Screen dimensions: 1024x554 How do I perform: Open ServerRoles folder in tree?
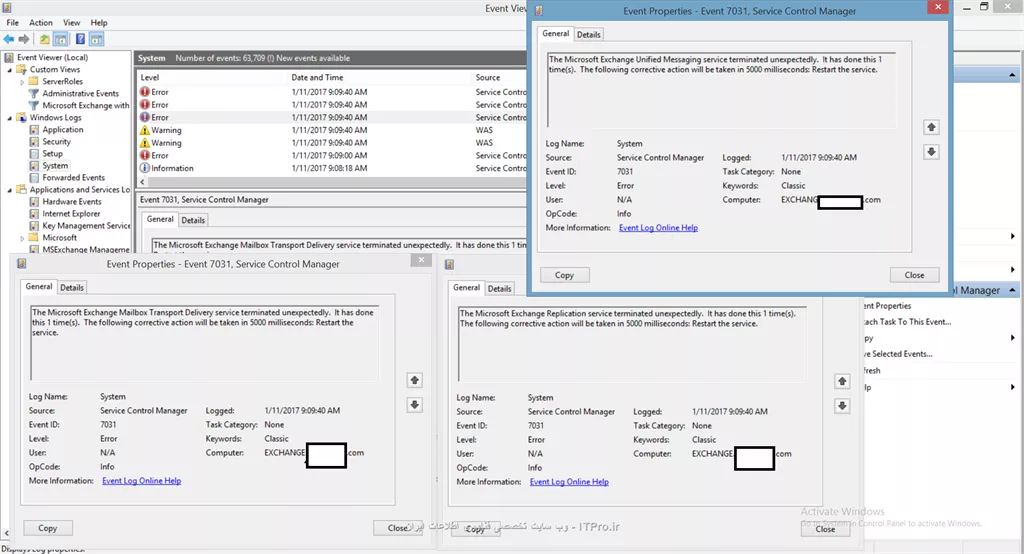[62, 82]
